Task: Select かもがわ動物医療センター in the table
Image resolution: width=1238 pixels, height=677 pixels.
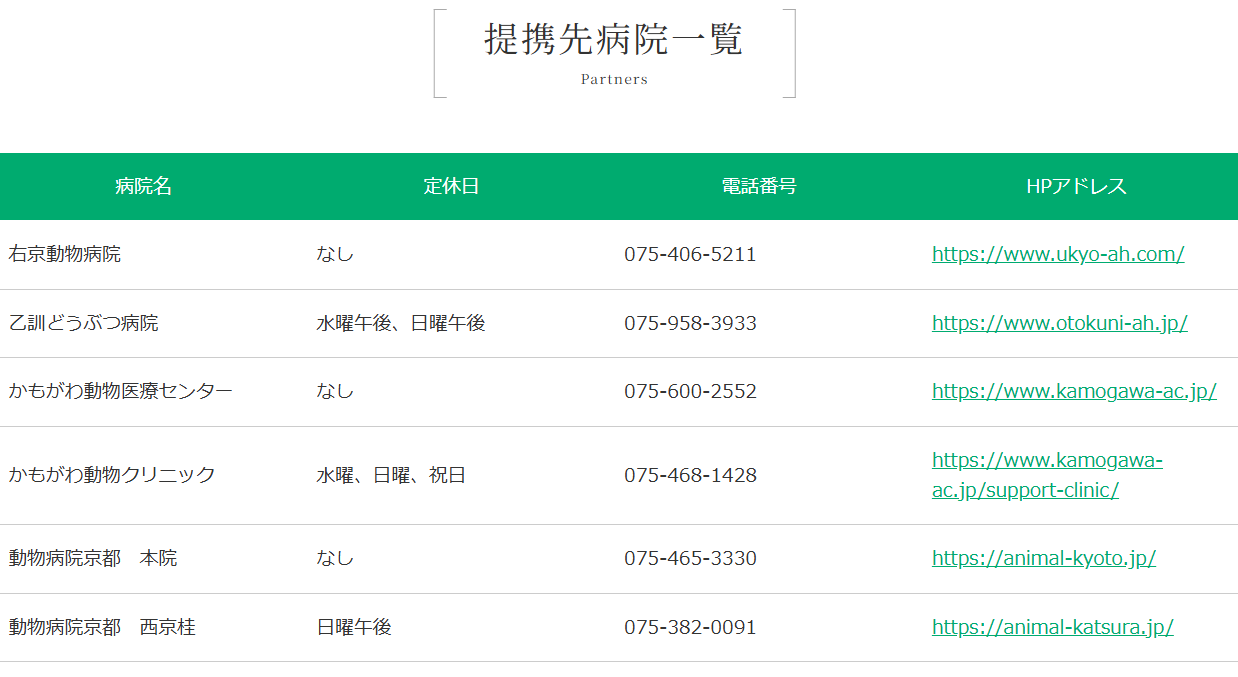Action: [120, 391]
